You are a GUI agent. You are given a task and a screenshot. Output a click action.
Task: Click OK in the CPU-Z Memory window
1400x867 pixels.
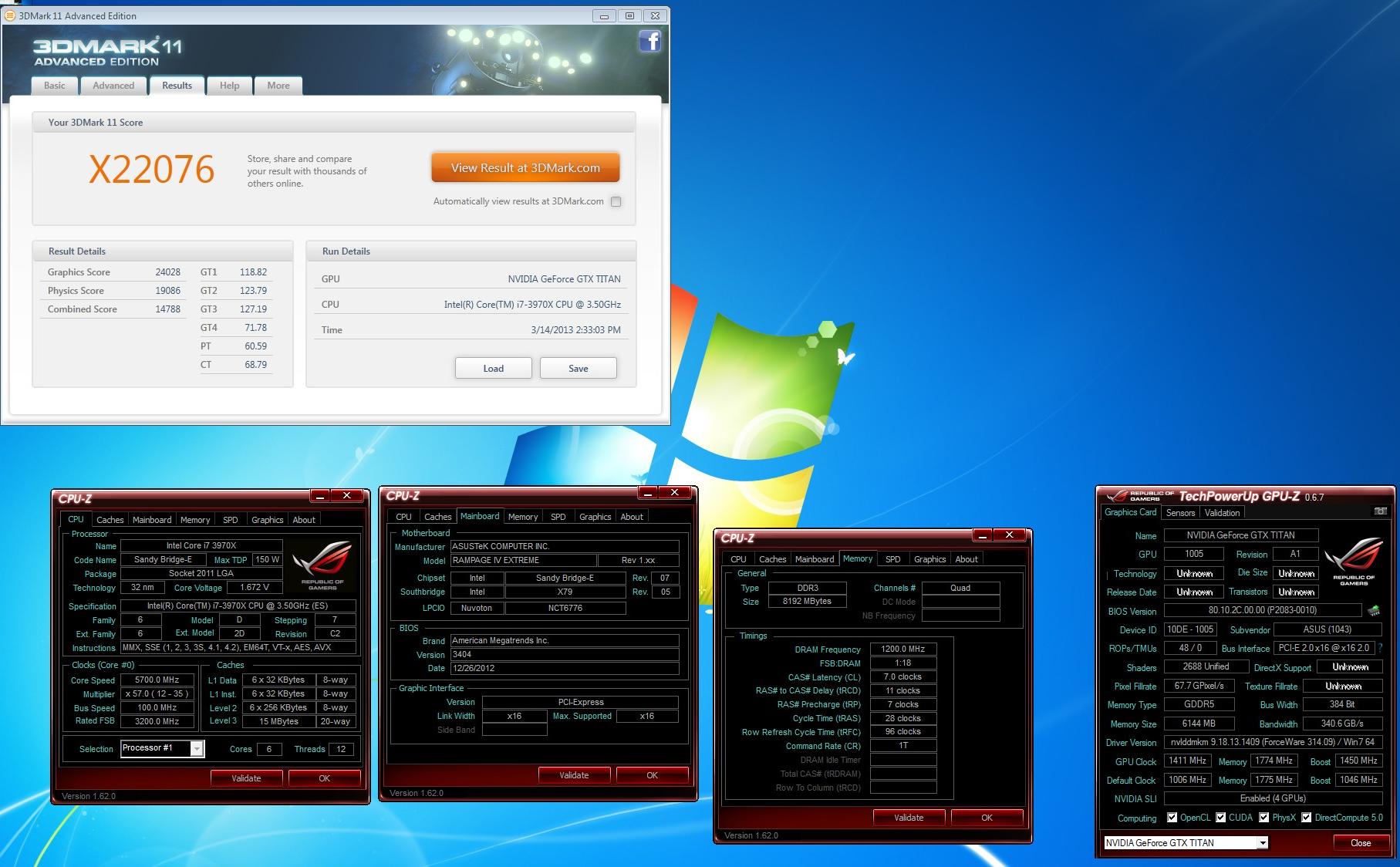pos(987,818)
